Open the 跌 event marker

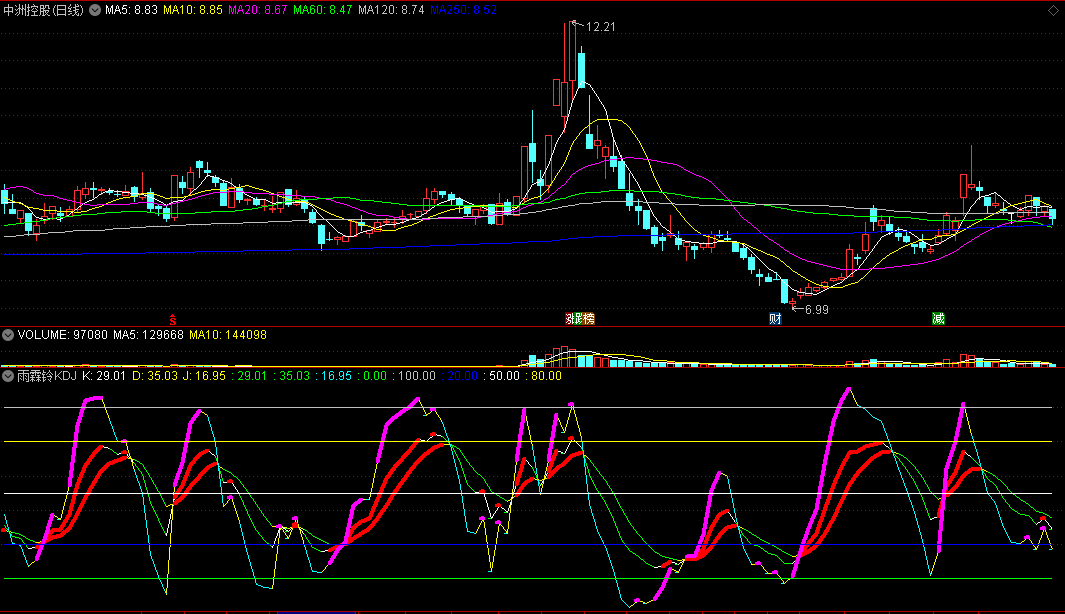tap(578, 319)
